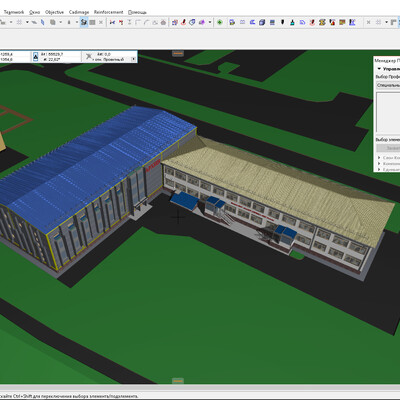The height and width of the screenshot is (400, 400).
Task: Click the small arrow button in tracker panel
Action: 133,59
